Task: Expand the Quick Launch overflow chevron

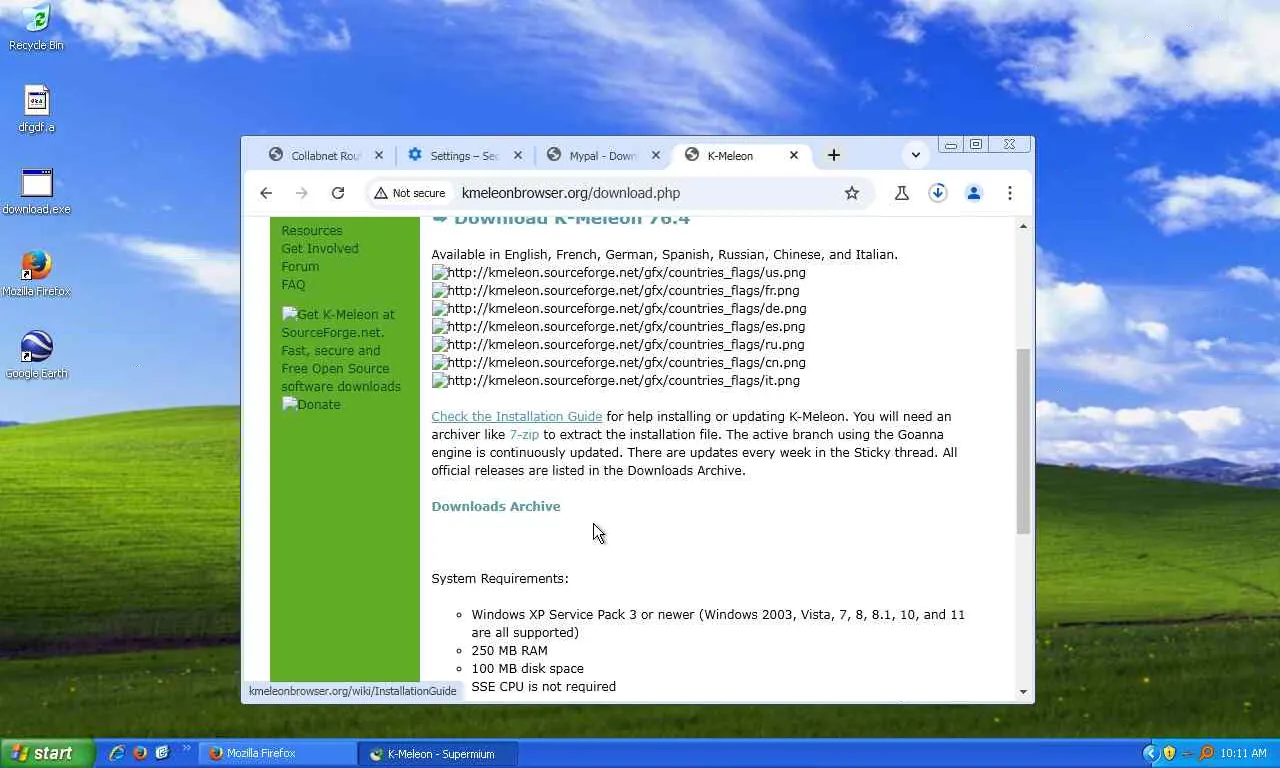Action: pyautogui.click(x=186, y=748)
